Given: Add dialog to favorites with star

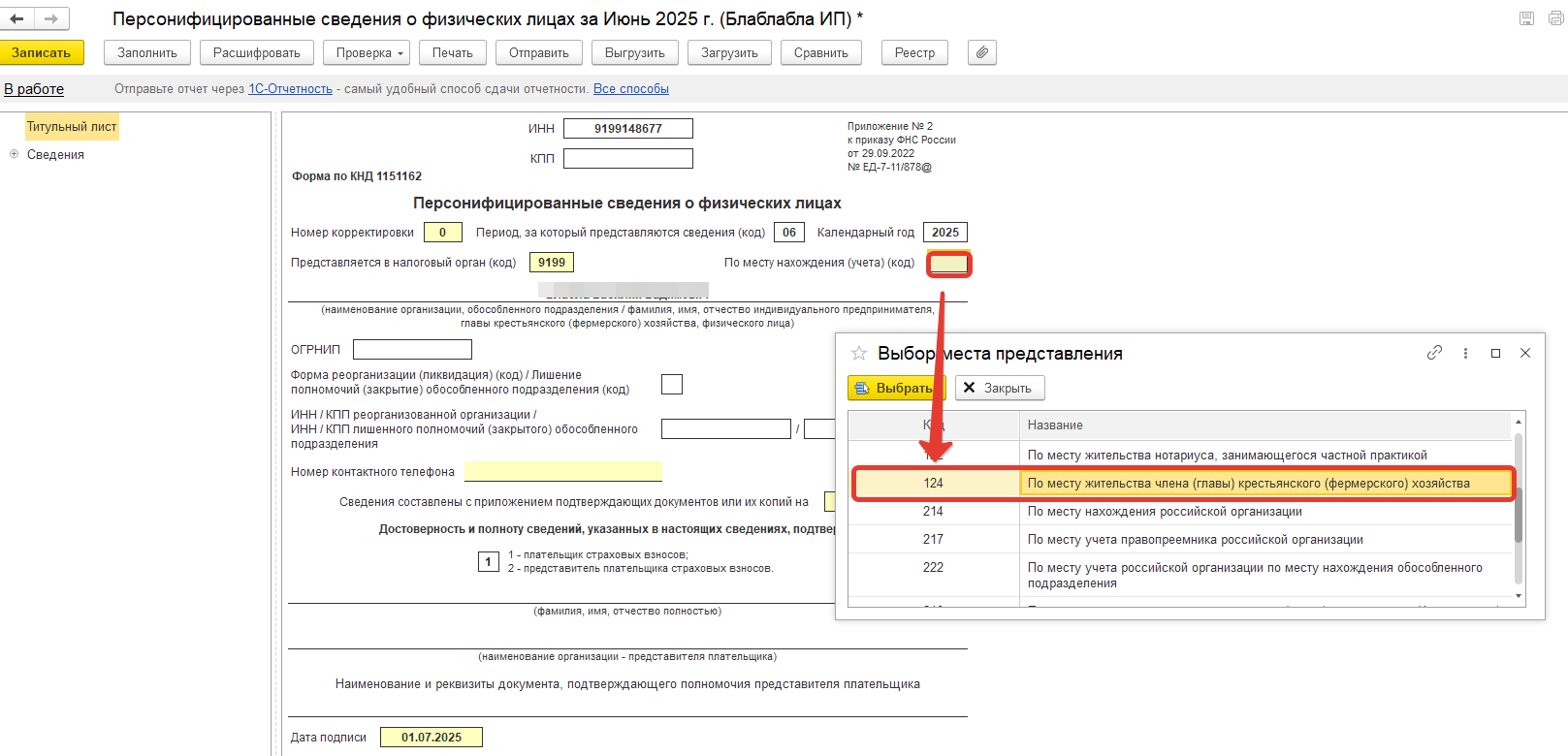Looking at the screenshot, I should (858, 354).
